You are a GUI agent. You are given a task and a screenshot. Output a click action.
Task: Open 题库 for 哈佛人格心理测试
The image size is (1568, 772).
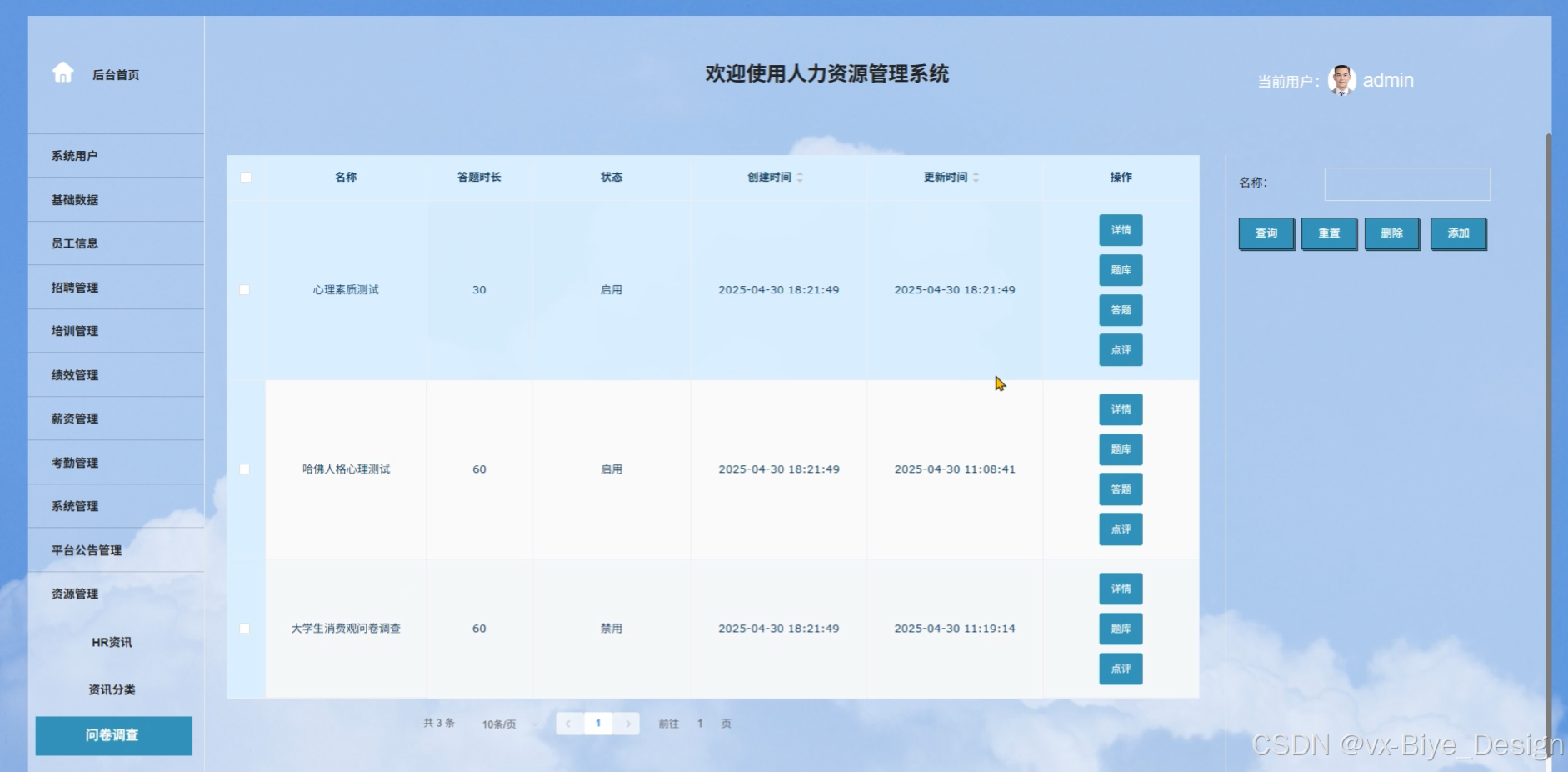(1121, 449)
